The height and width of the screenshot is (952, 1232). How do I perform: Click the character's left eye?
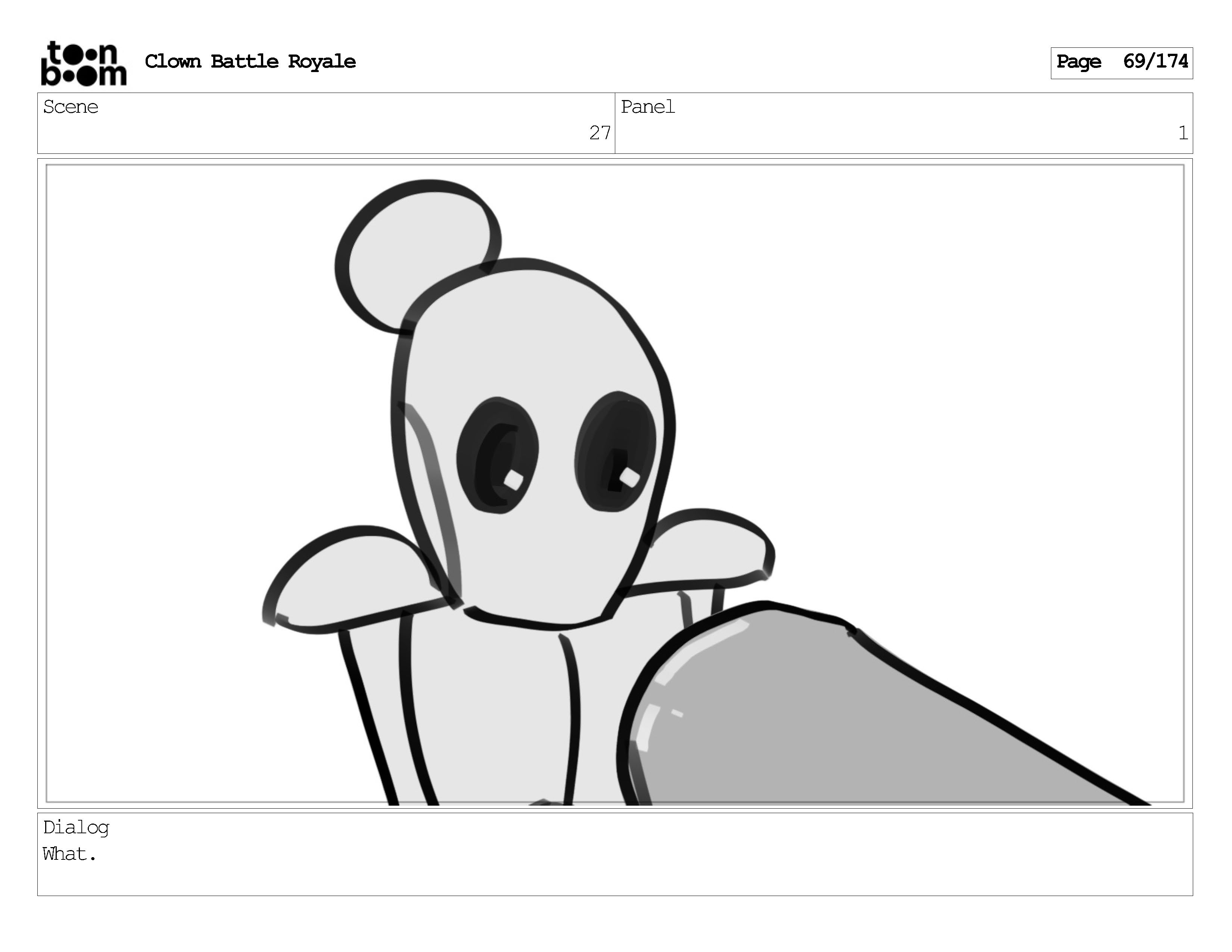pos(498,456)
